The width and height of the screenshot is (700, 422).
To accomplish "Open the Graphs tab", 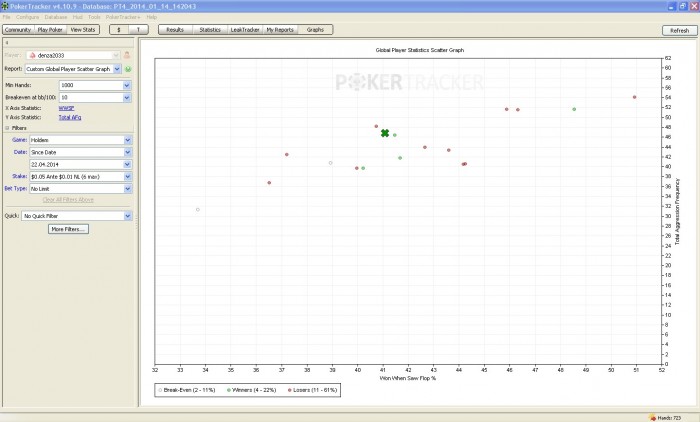I will pos(315,30).
